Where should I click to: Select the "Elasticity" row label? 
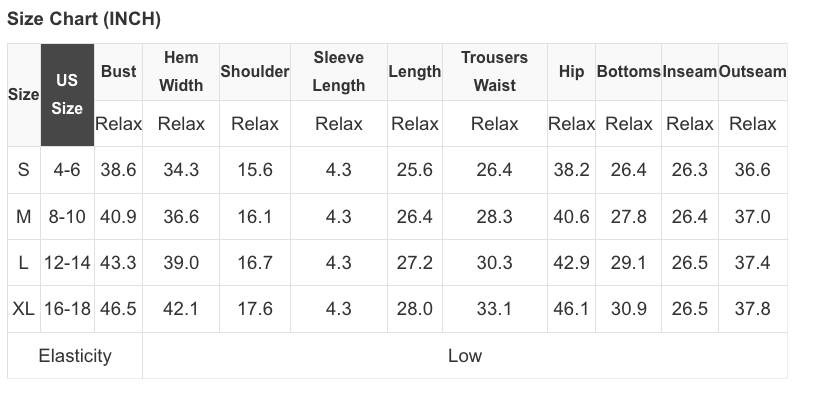coord(75,356)
